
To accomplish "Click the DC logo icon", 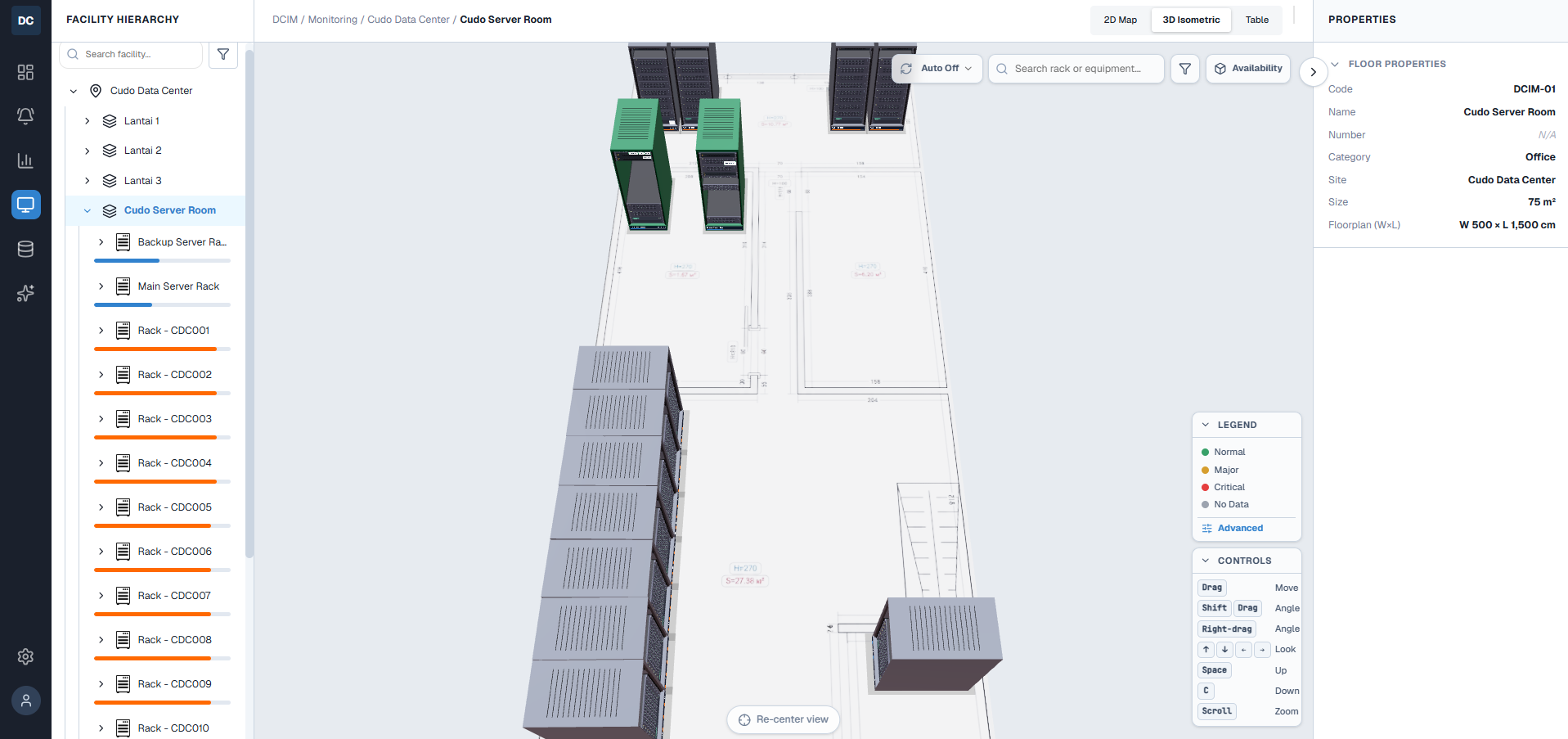I will [26, 20].
